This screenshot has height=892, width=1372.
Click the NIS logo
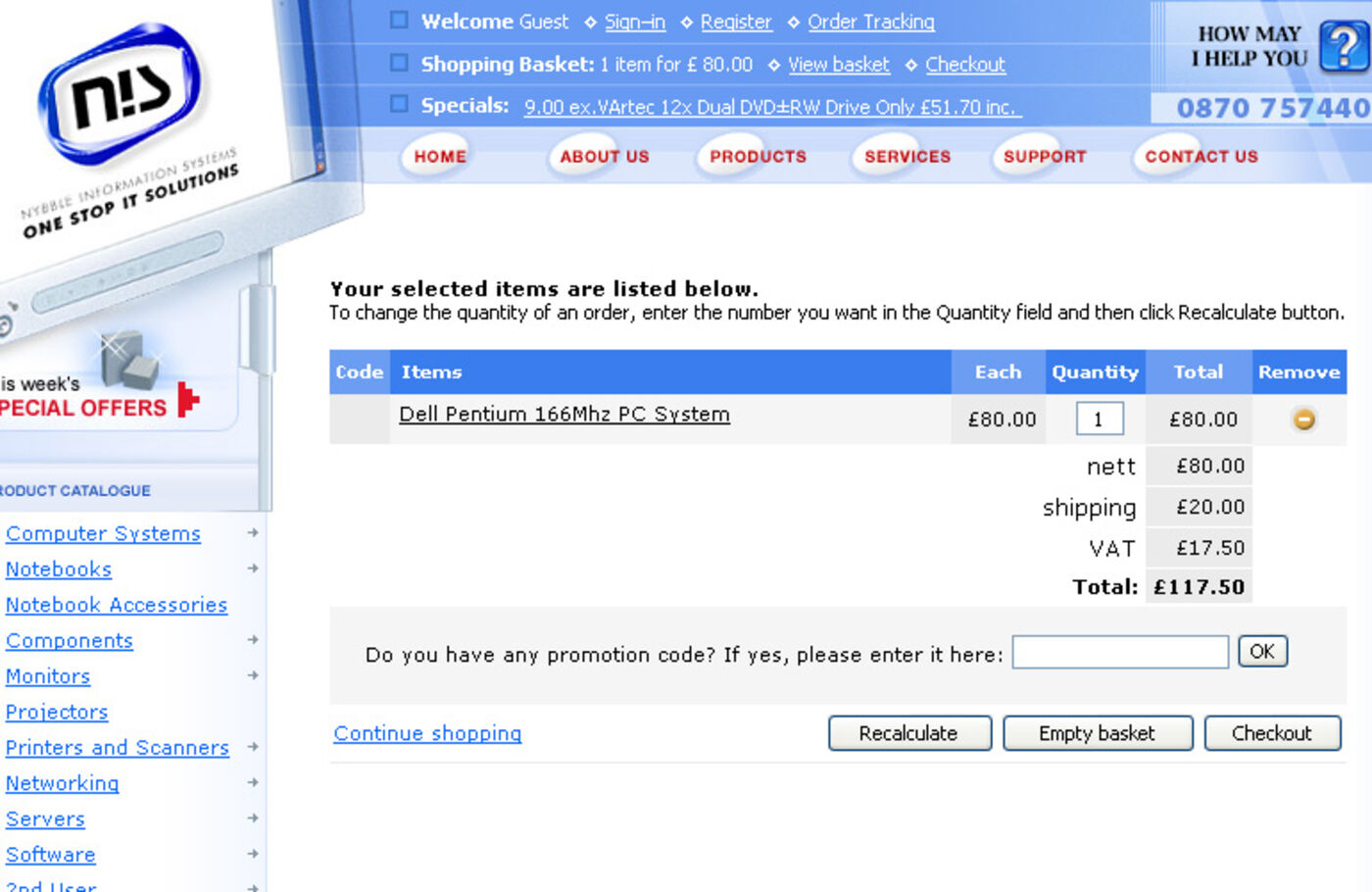click(x=120, y=93)
